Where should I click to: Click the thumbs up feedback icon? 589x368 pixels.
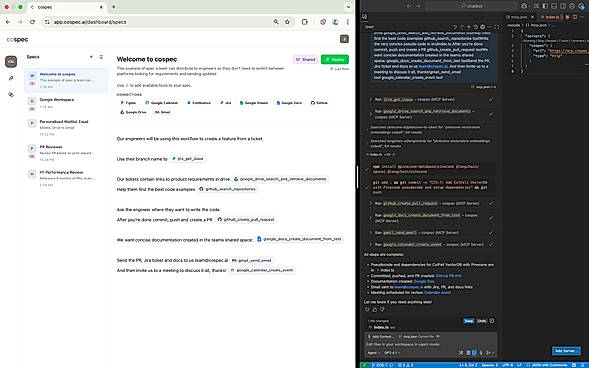click(375, 309)
